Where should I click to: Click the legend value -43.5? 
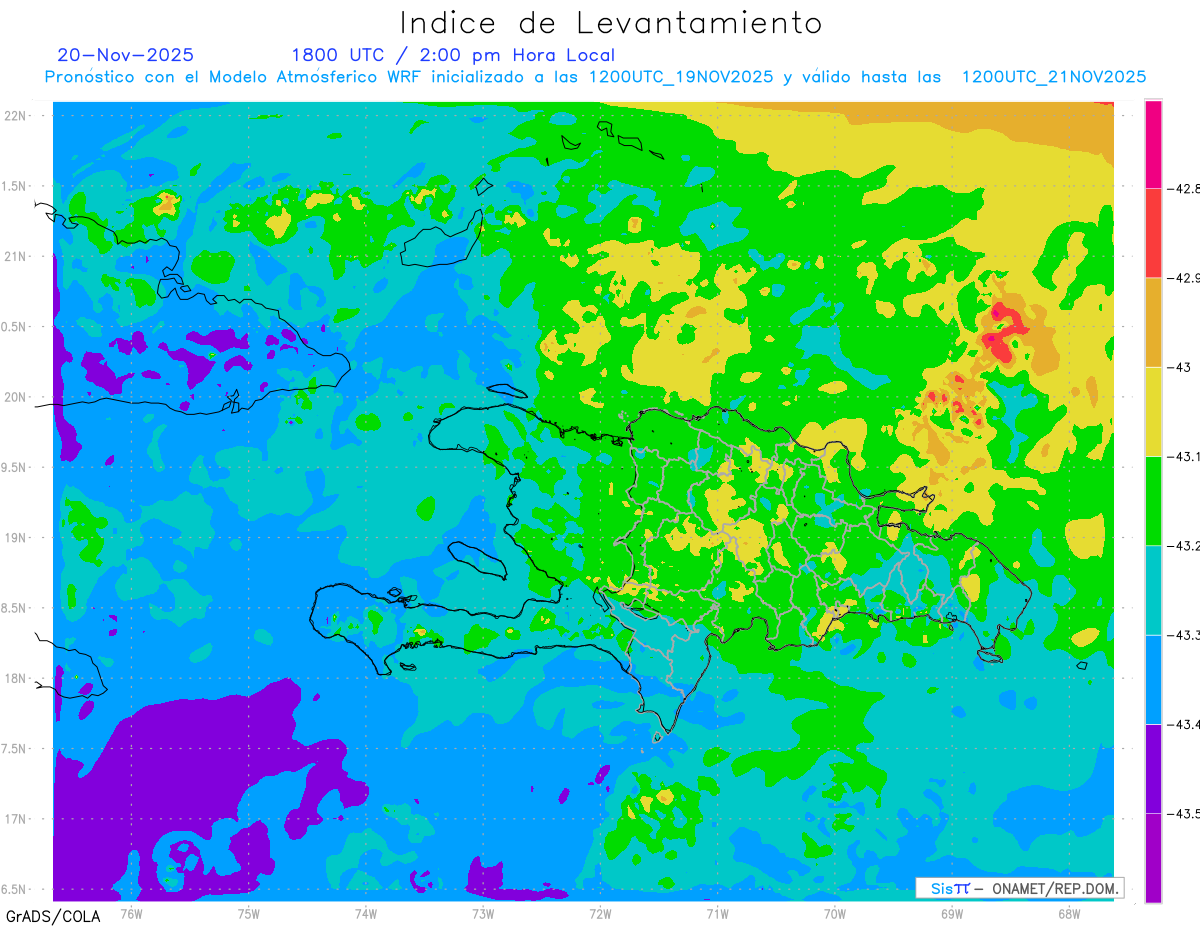1185,813
